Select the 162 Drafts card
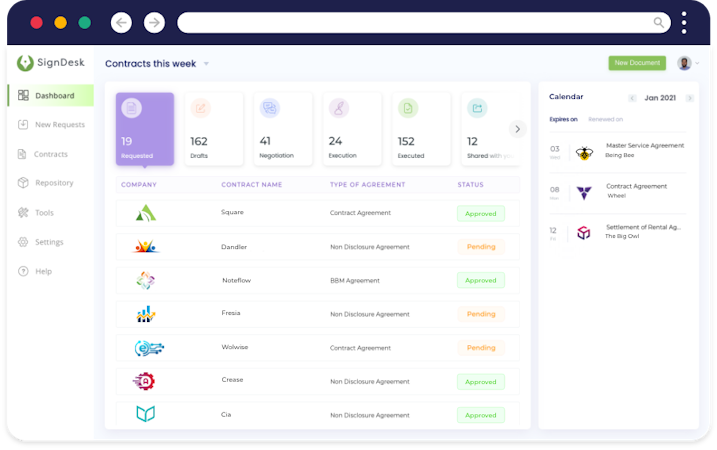 [214, 129]
